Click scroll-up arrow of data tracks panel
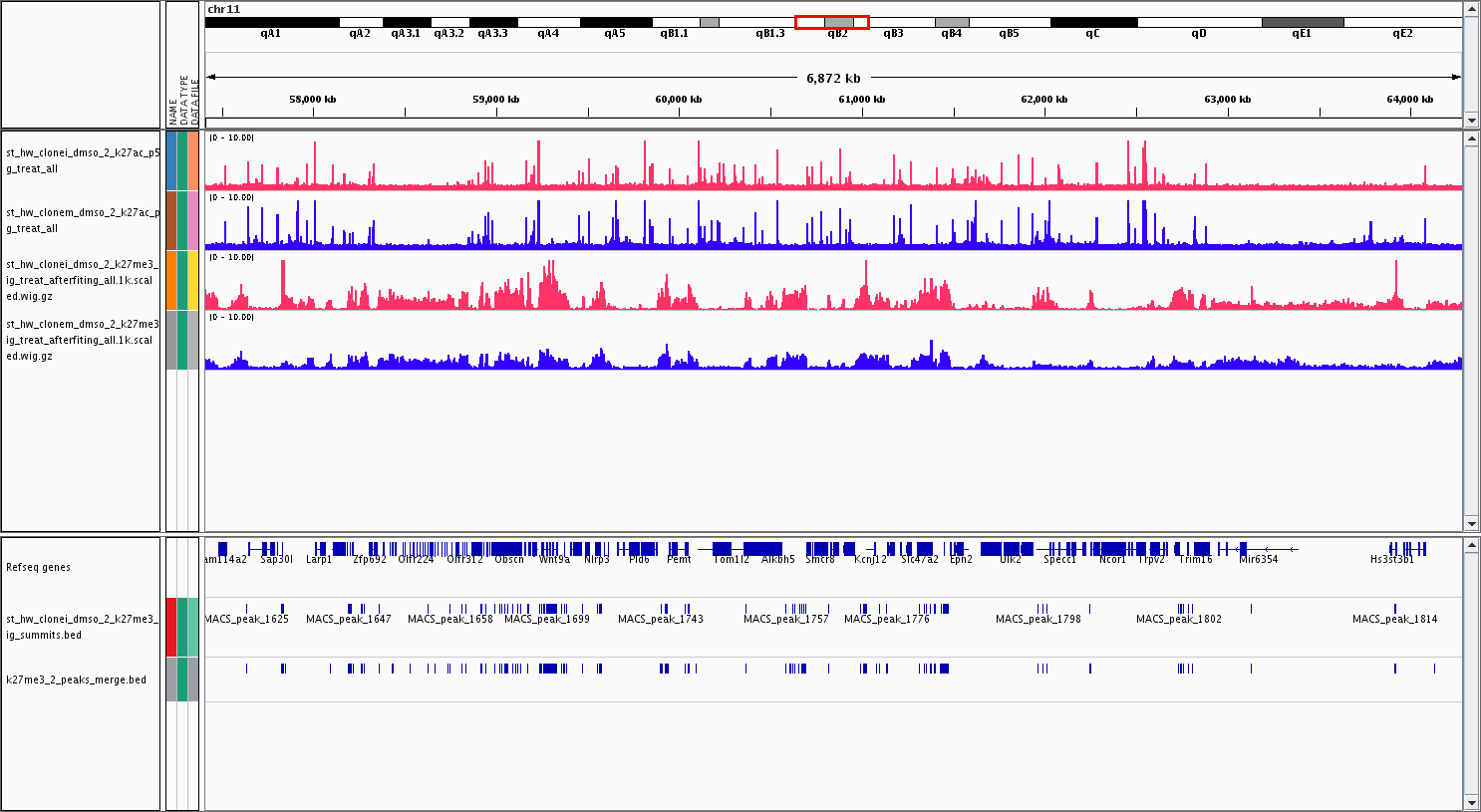The image size is (1481, 812). [x=1471, y=139]
